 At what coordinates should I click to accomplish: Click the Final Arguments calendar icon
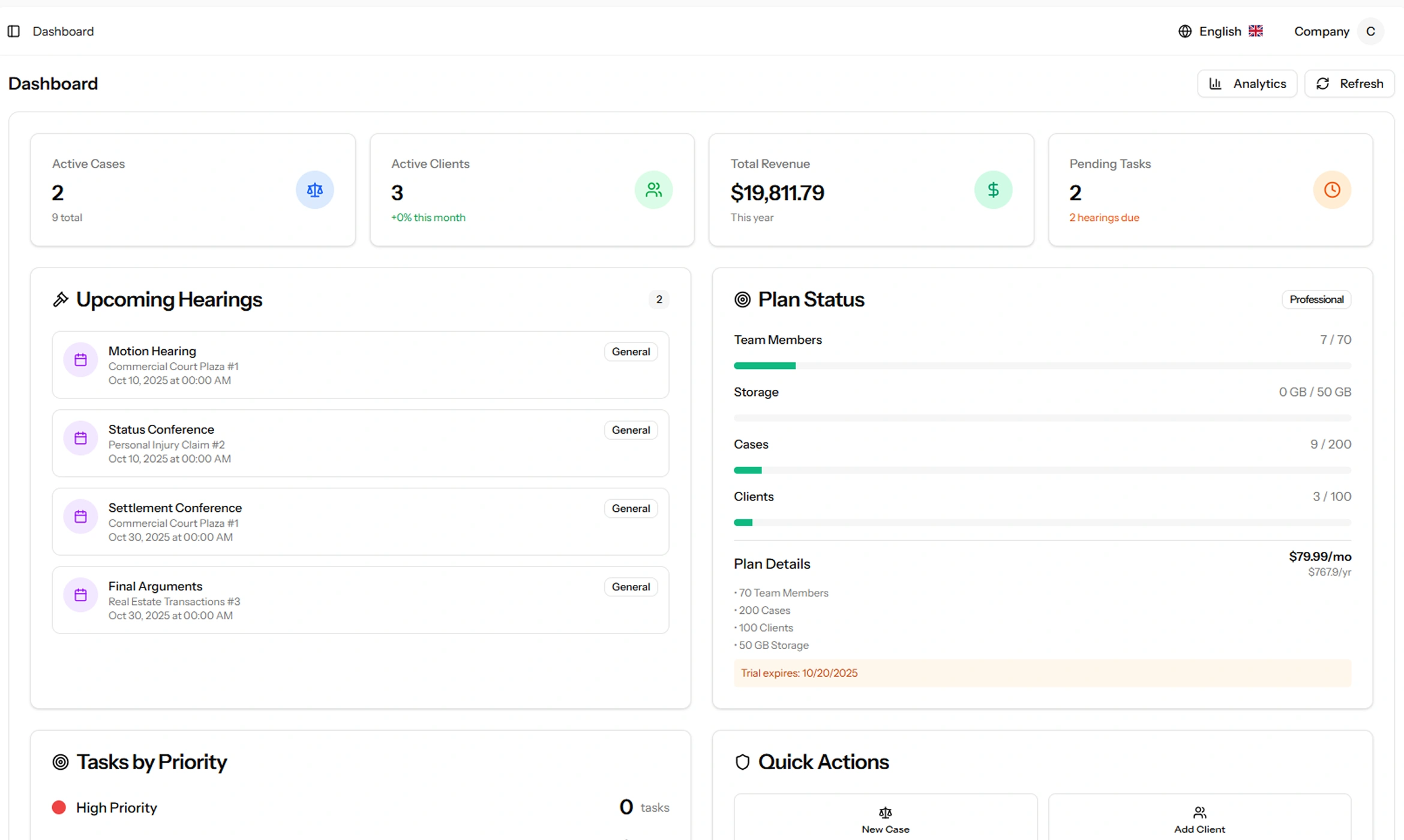pyautogui.click(x=80, y=595)
